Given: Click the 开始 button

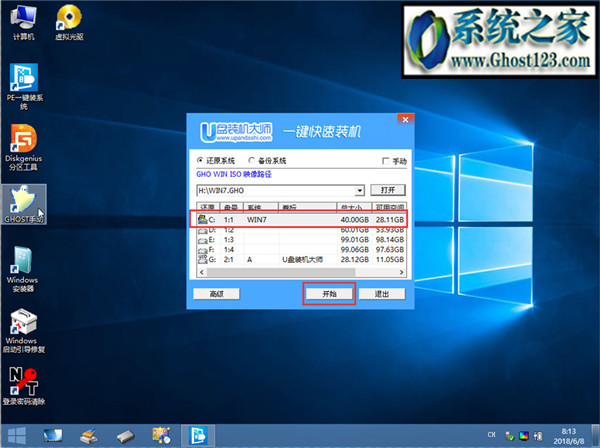Looking at the screenshot, I should coord(329,294).
